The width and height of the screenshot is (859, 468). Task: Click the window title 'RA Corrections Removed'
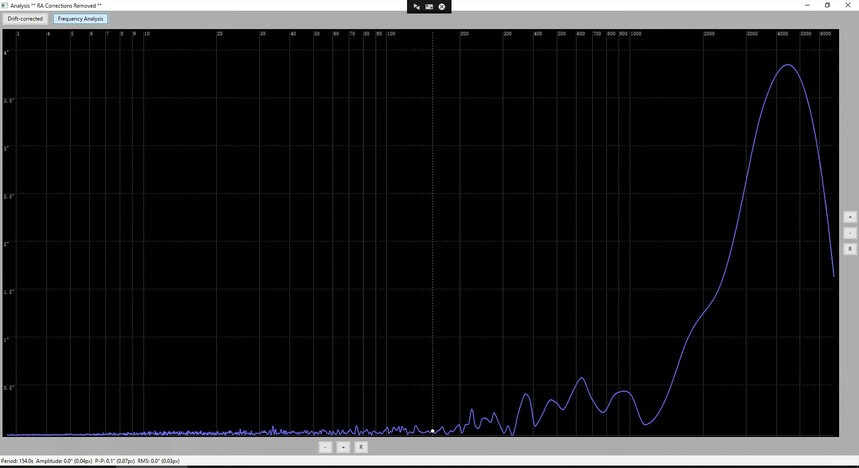pyautogui.click(x=66, y=5)
